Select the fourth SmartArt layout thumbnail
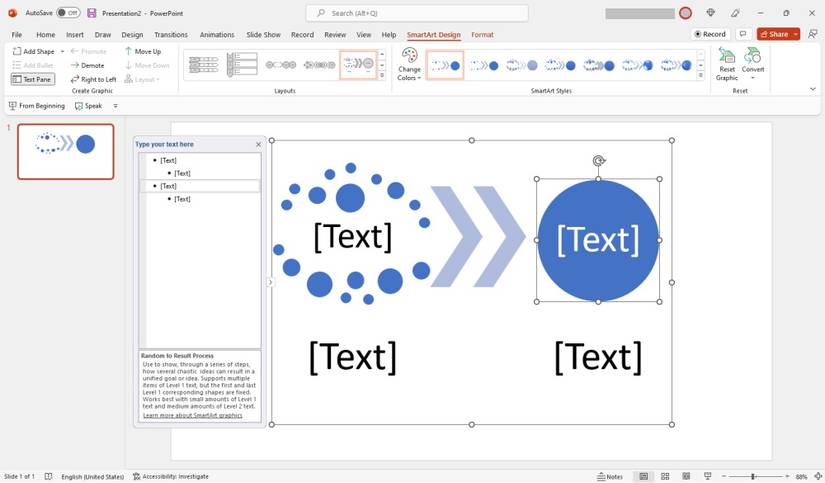Image resolution: width=825 pixels, height=483 pixels. (x=319, y=65)
